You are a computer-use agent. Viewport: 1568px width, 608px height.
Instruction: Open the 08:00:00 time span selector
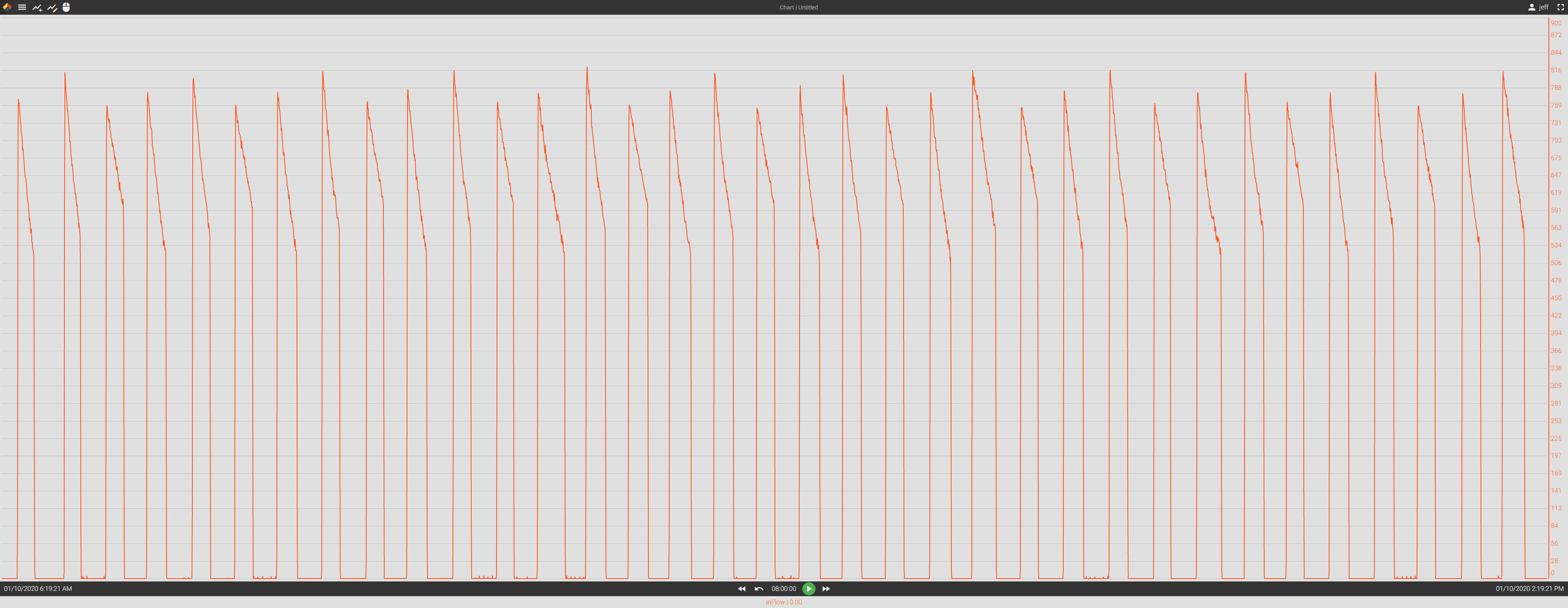point(784,588)
